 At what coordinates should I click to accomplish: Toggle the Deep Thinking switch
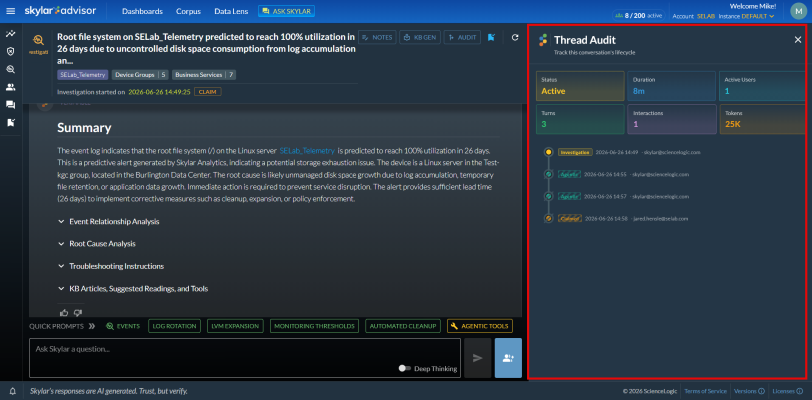404,368
